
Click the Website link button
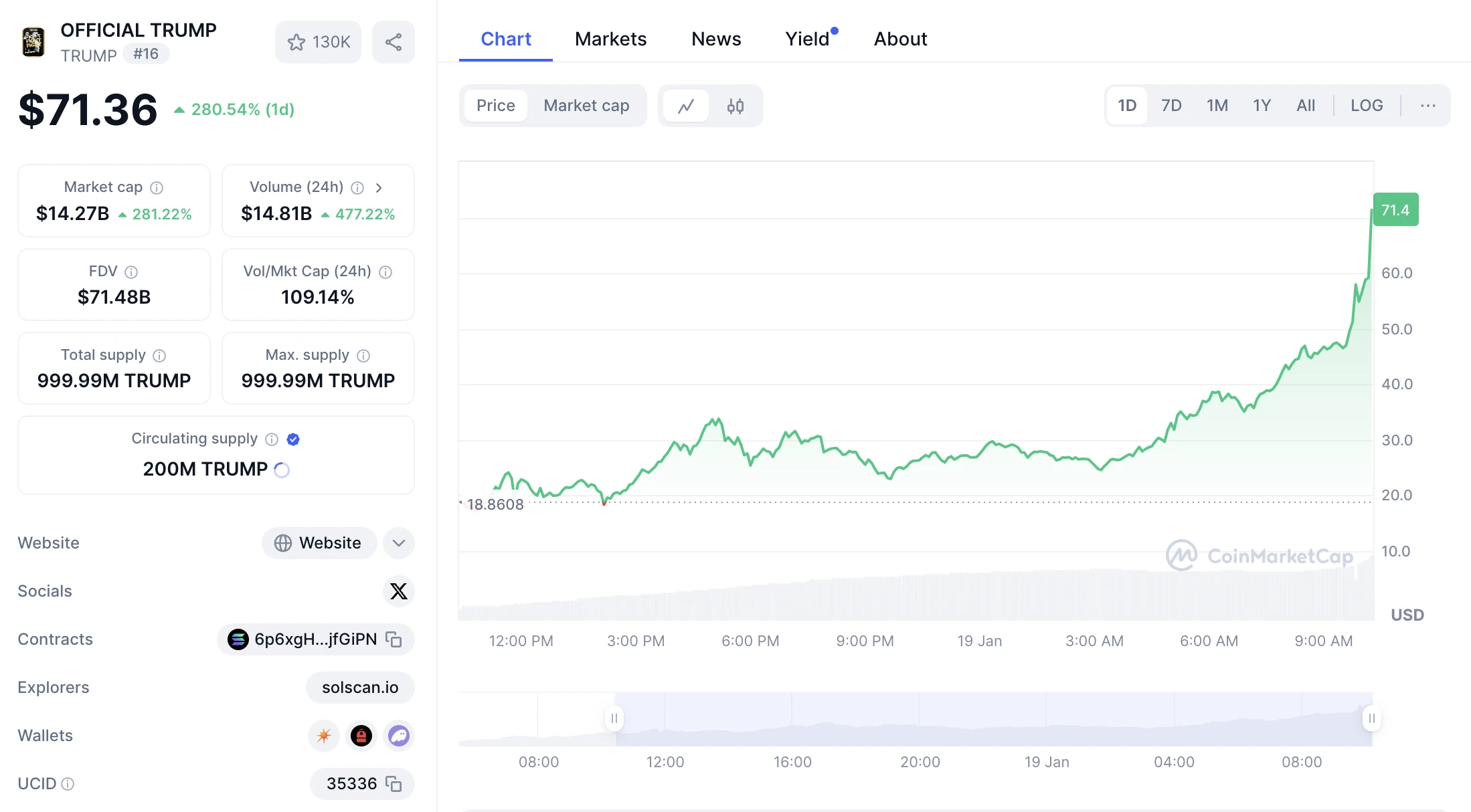coord(319,543)
